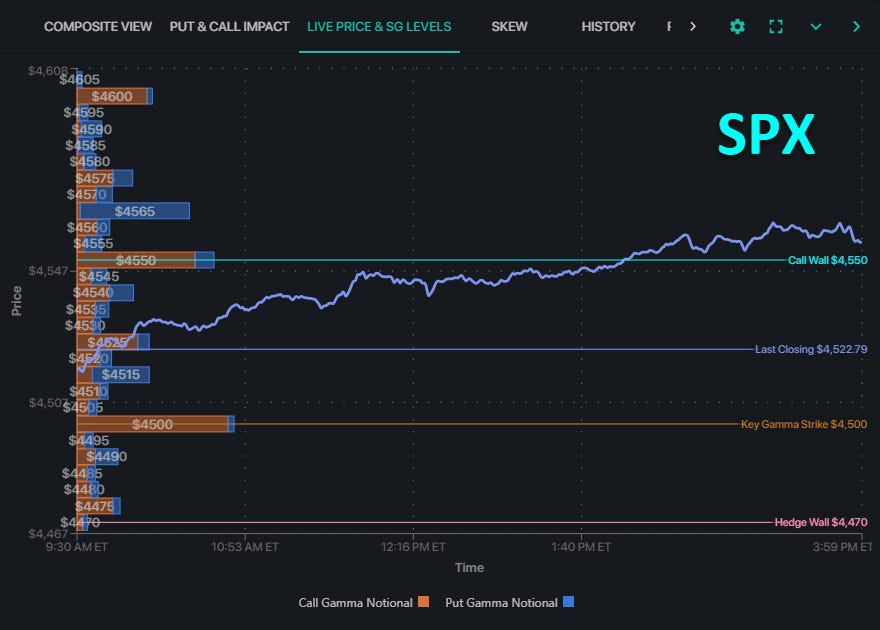Select the $4500 gamma notional bar

tap(152, 424)
